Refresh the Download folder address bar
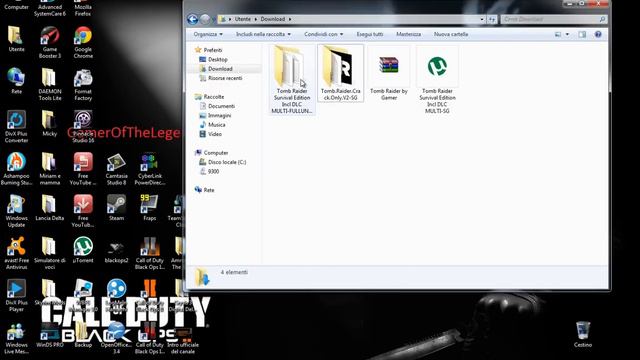640x360 pixels. coord(492,19)
